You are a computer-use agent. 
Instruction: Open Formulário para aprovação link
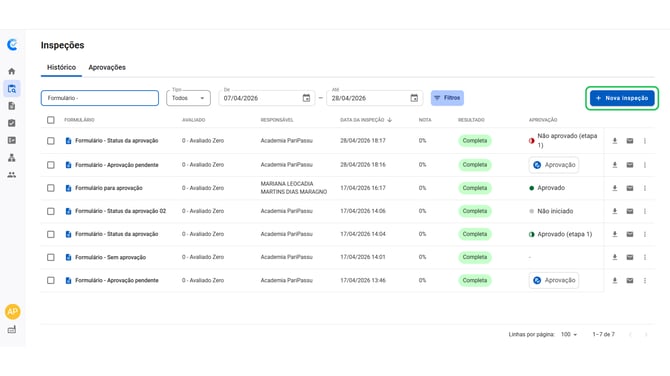[109, 188]
